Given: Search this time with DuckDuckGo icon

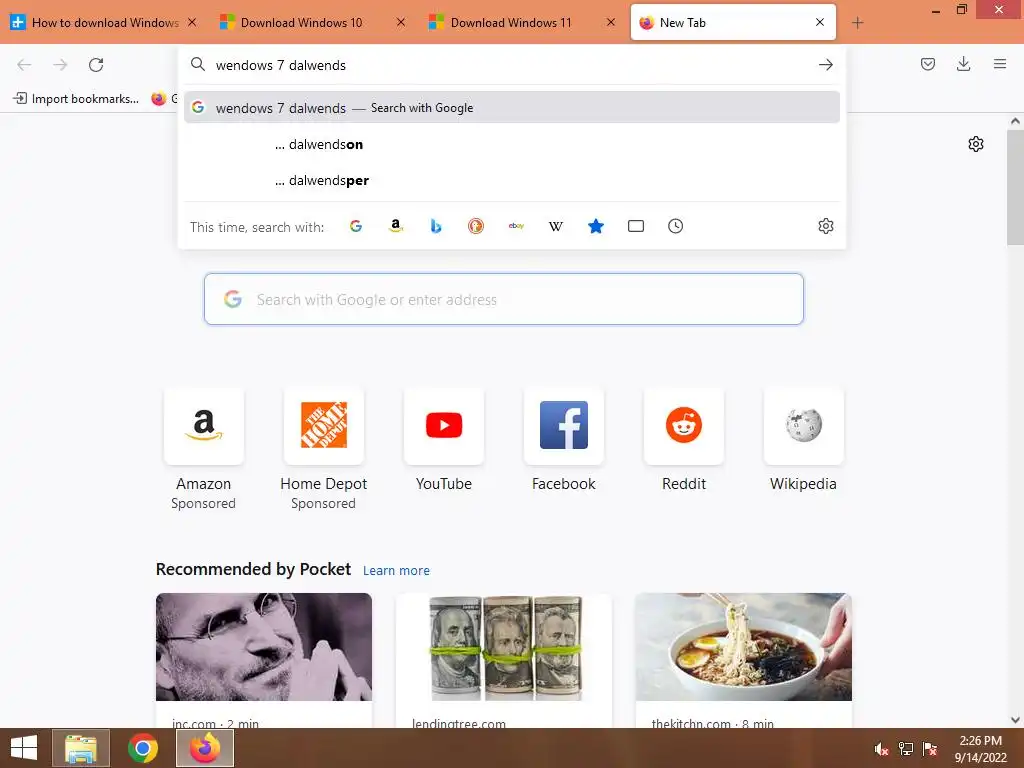Looking at the screenshot, I should pos(475,226).
